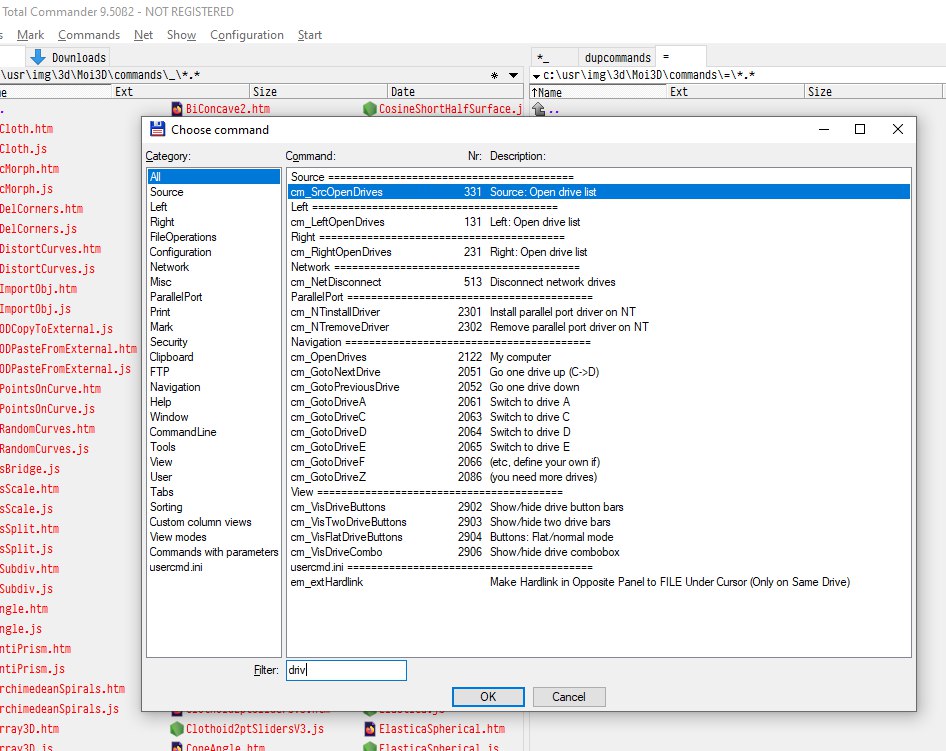Image resolution: width=946 pixels, height=751 pixels.
Task: Select the Network category
Action: click(x=214, y=267)
